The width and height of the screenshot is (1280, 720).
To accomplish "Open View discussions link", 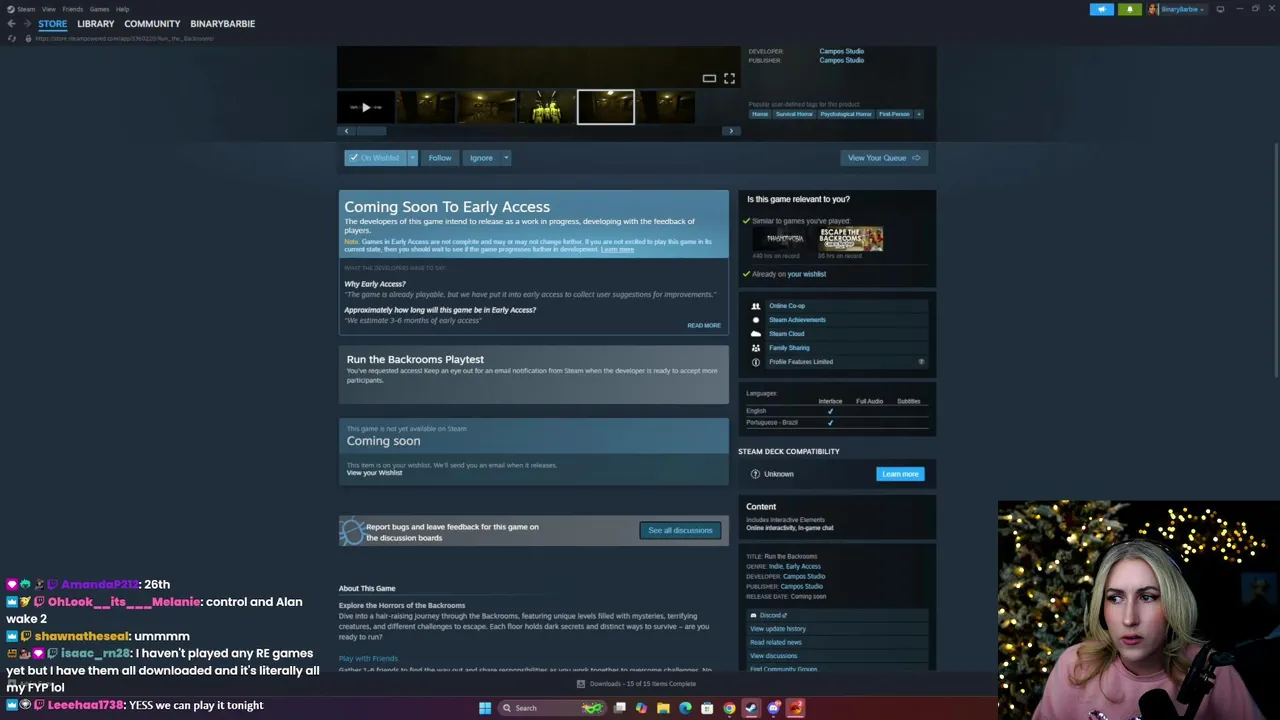I will 773,656.
